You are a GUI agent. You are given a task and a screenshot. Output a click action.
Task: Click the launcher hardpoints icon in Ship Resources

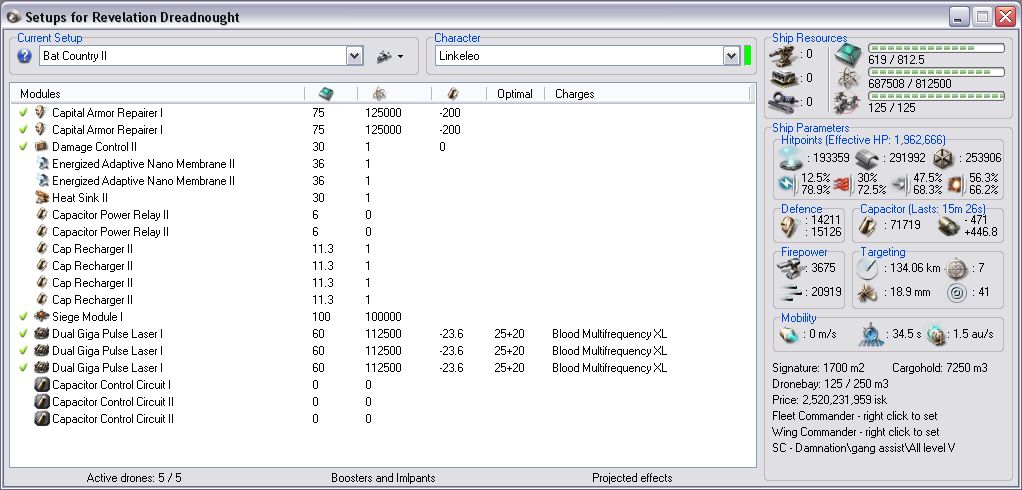782,78
